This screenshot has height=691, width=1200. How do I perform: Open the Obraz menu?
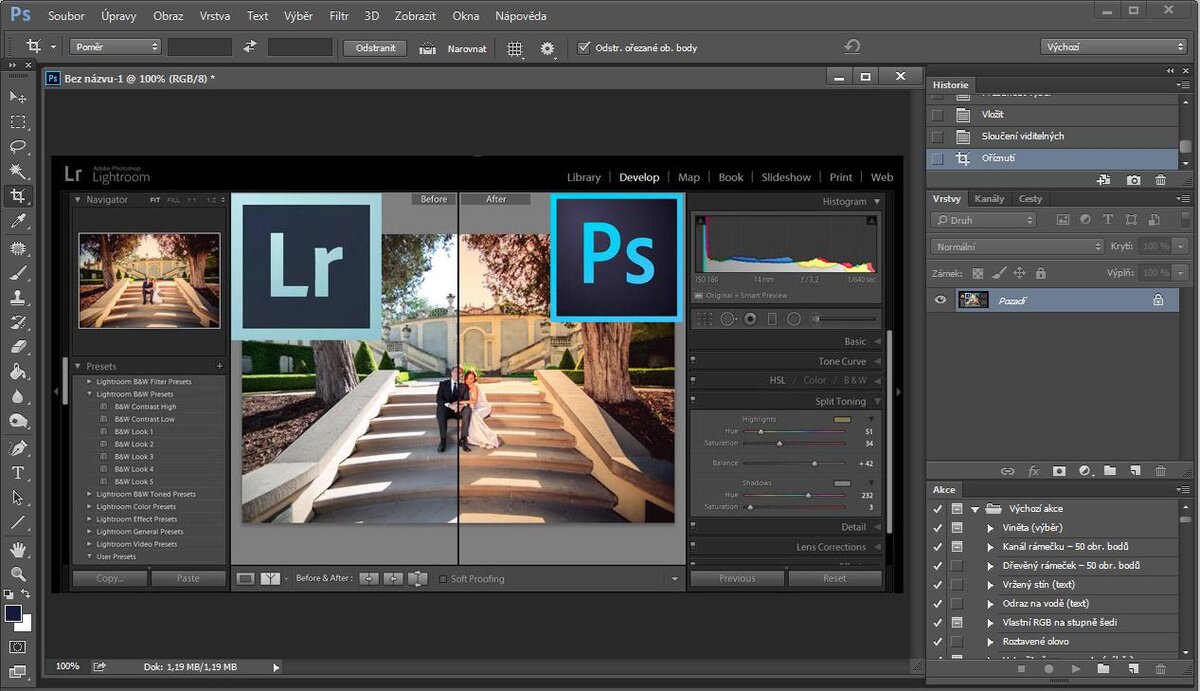168,16
